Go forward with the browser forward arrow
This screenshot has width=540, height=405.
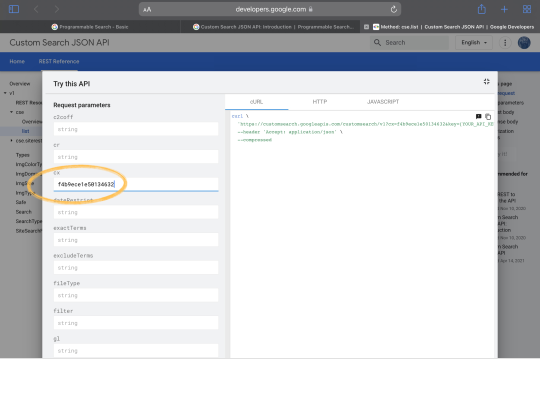(x=57, y=9)
